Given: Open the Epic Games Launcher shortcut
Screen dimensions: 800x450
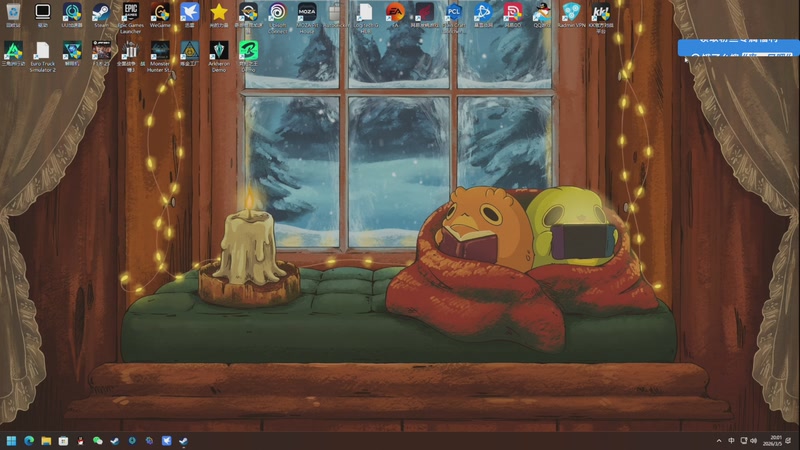Looking at the screenshot, I should point(131,18).
